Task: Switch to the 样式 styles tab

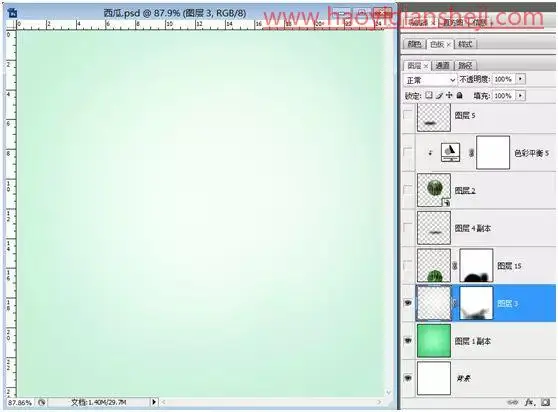Action: (x=465, y=44)
